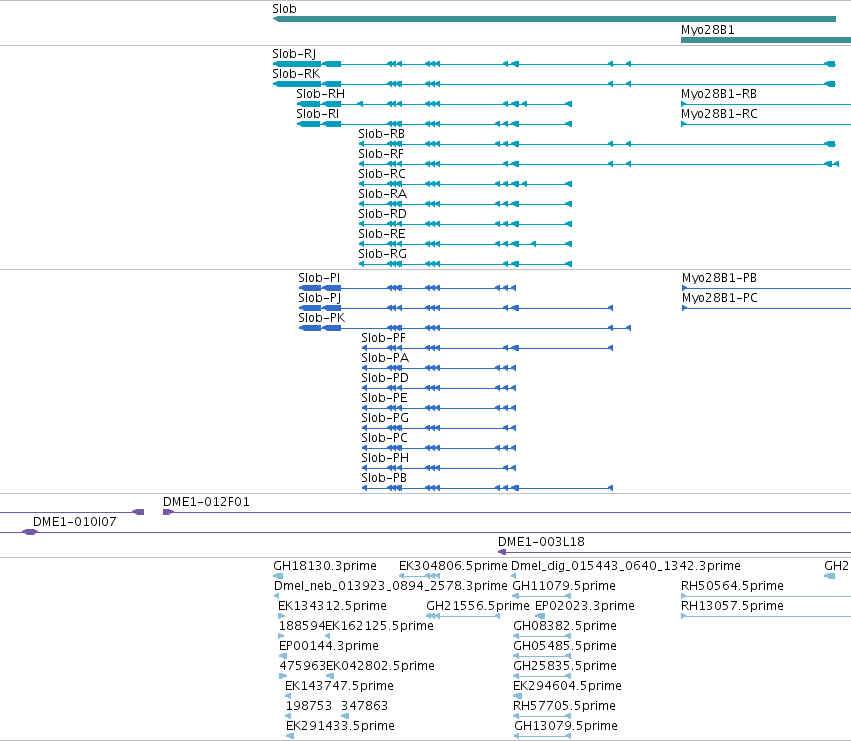The image size is (851, 741).
Task: Pick the EP00144.3prime label
Action: pos(329,647)
